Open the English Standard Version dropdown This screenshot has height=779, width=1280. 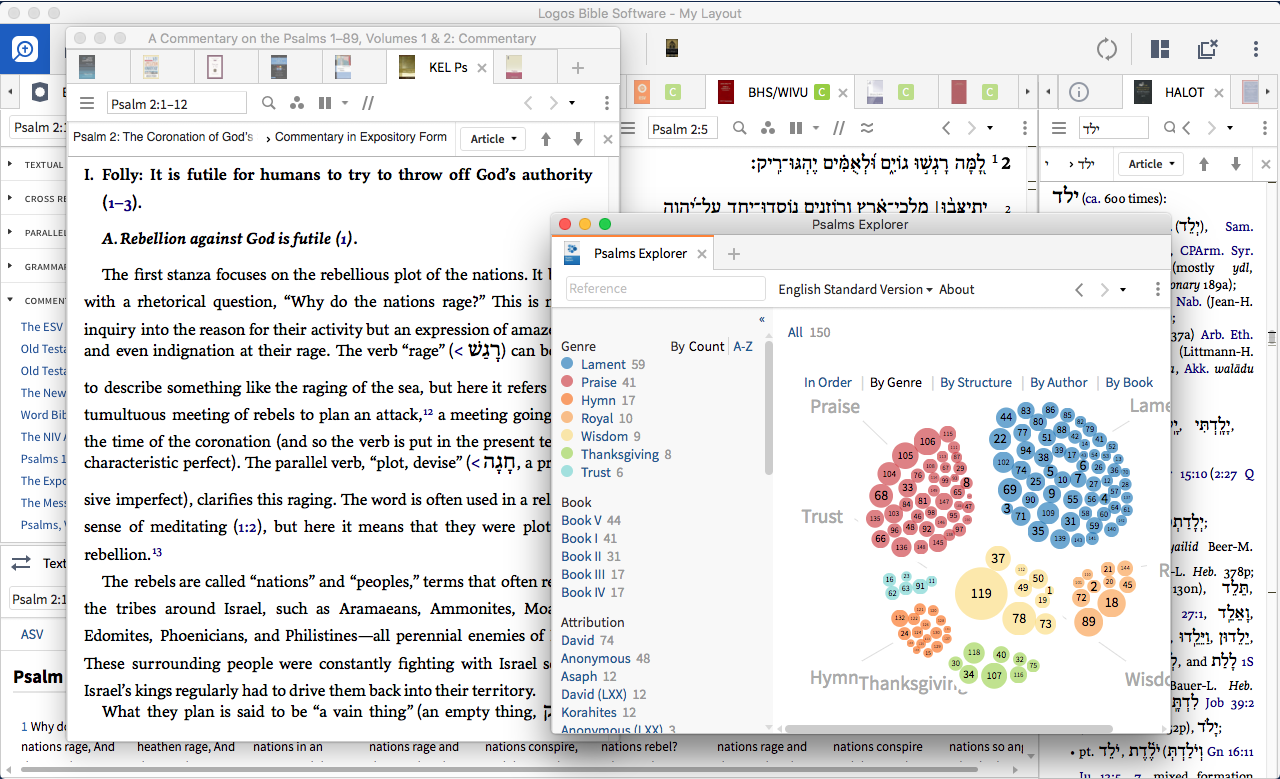click(x=855, y=289)
